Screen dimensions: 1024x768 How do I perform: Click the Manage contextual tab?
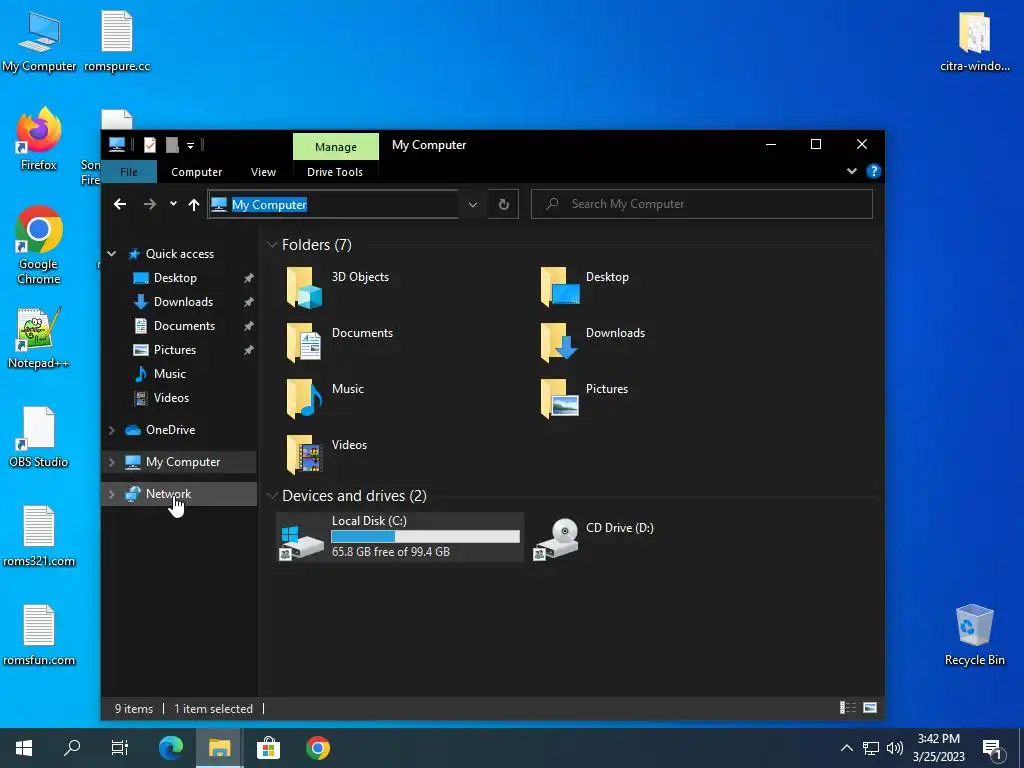[x=336, y=147]
